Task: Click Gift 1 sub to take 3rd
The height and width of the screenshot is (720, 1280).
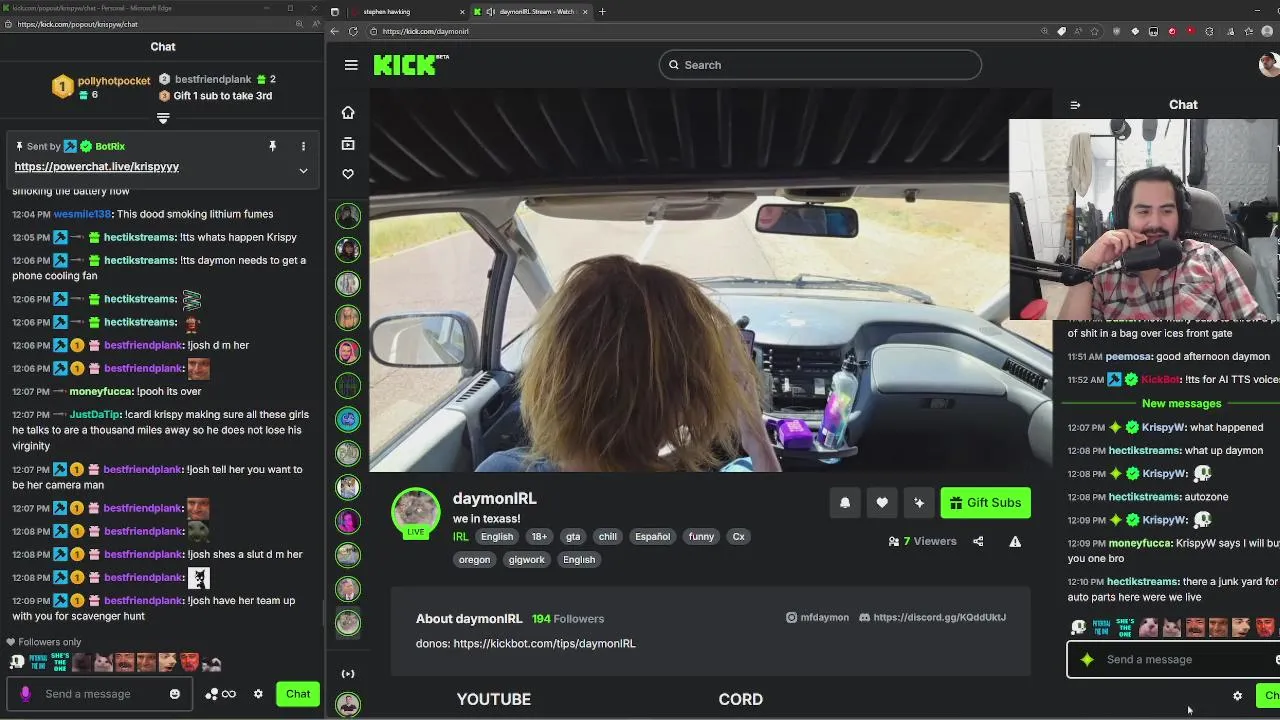Action: (x=222, y=96)
